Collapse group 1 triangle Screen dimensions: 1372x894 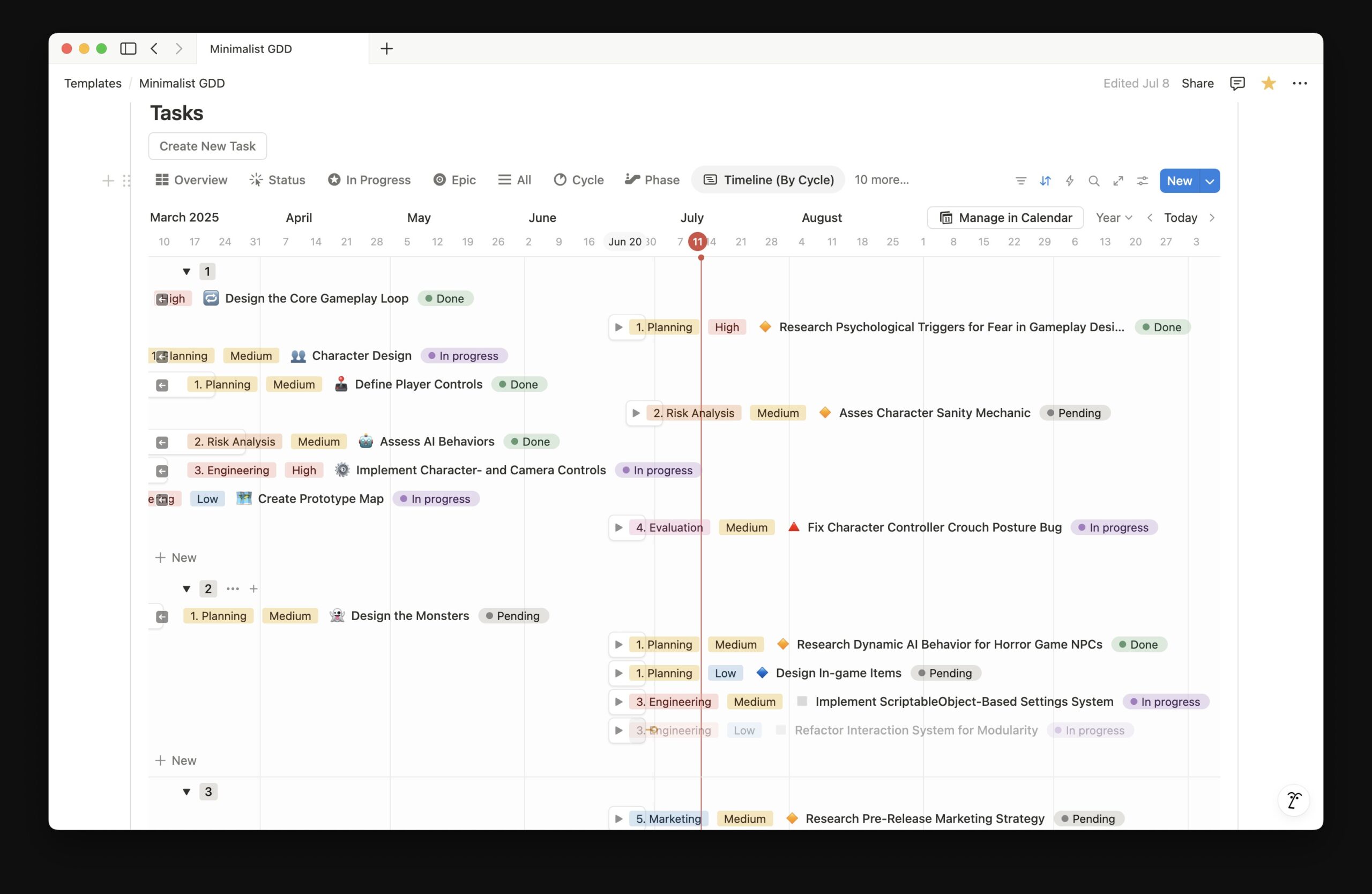click(x=186, y=271)
